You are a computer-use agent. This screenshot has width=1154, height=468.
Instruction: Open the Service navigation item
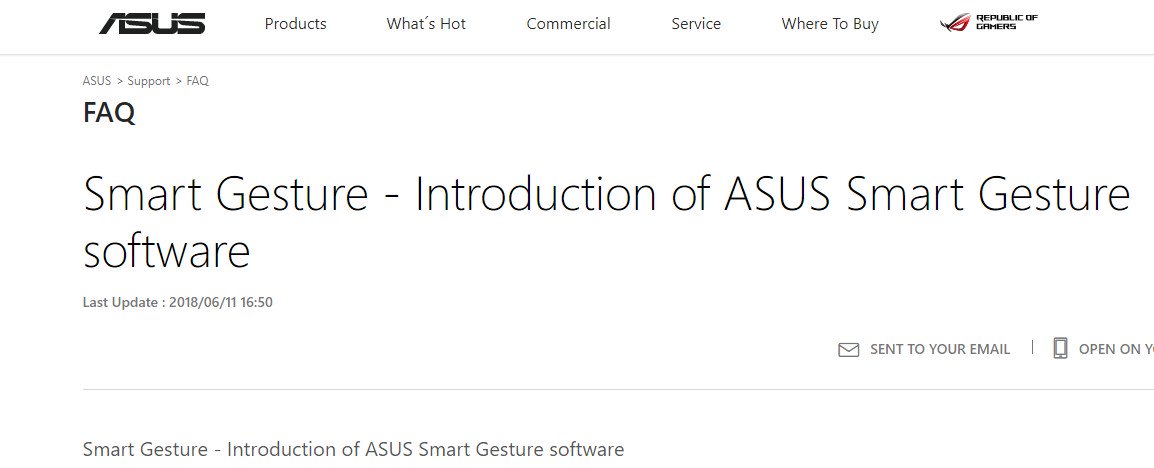tap(696, 24)
